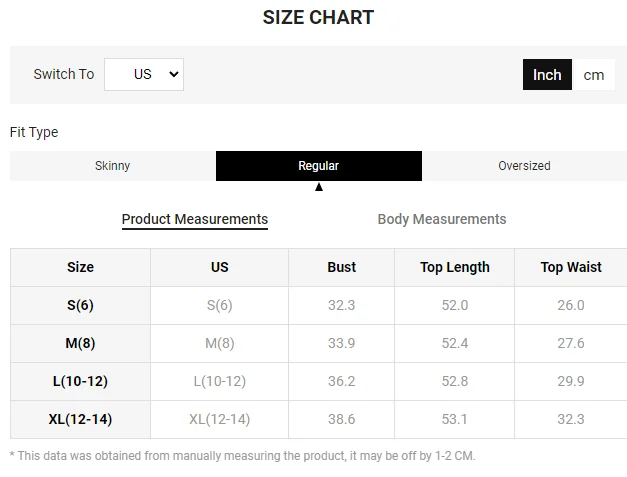Select the Oversized fit type
This screenshot has width=627, height=477.
click(524, 166)
